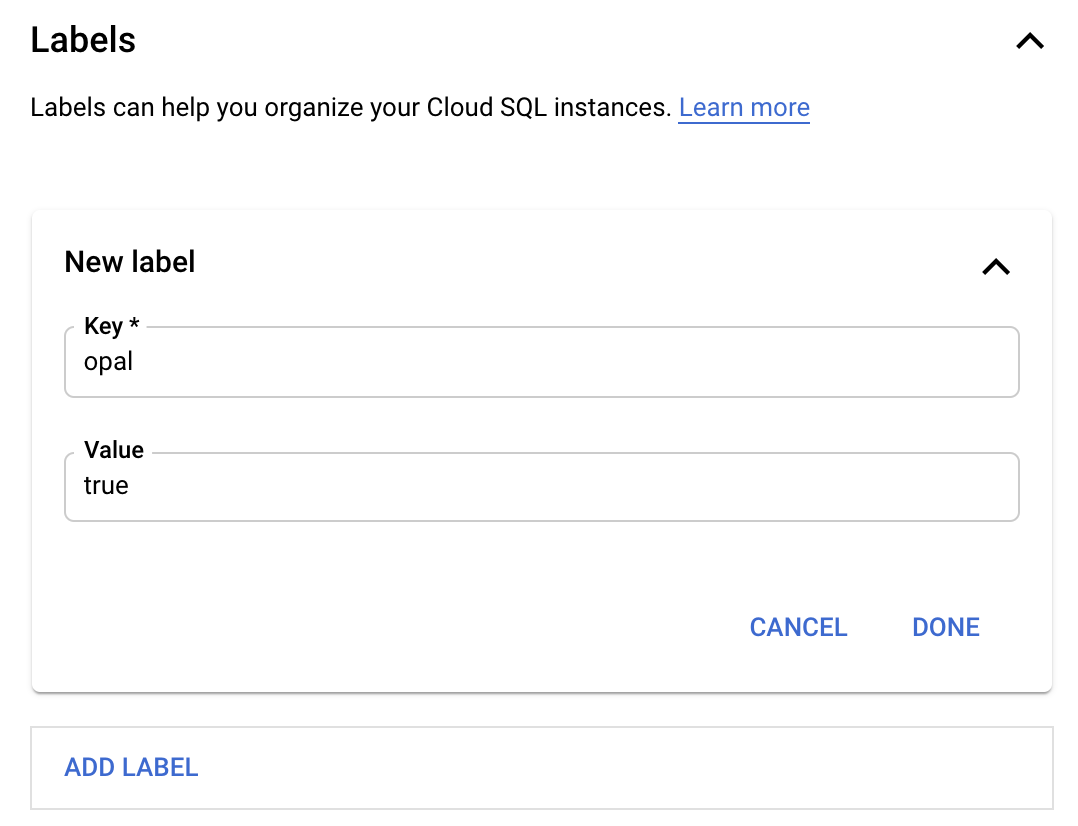Click the Key field's floating label
The width and height of the screenshot is (1078, 826).
pos(103,326)
